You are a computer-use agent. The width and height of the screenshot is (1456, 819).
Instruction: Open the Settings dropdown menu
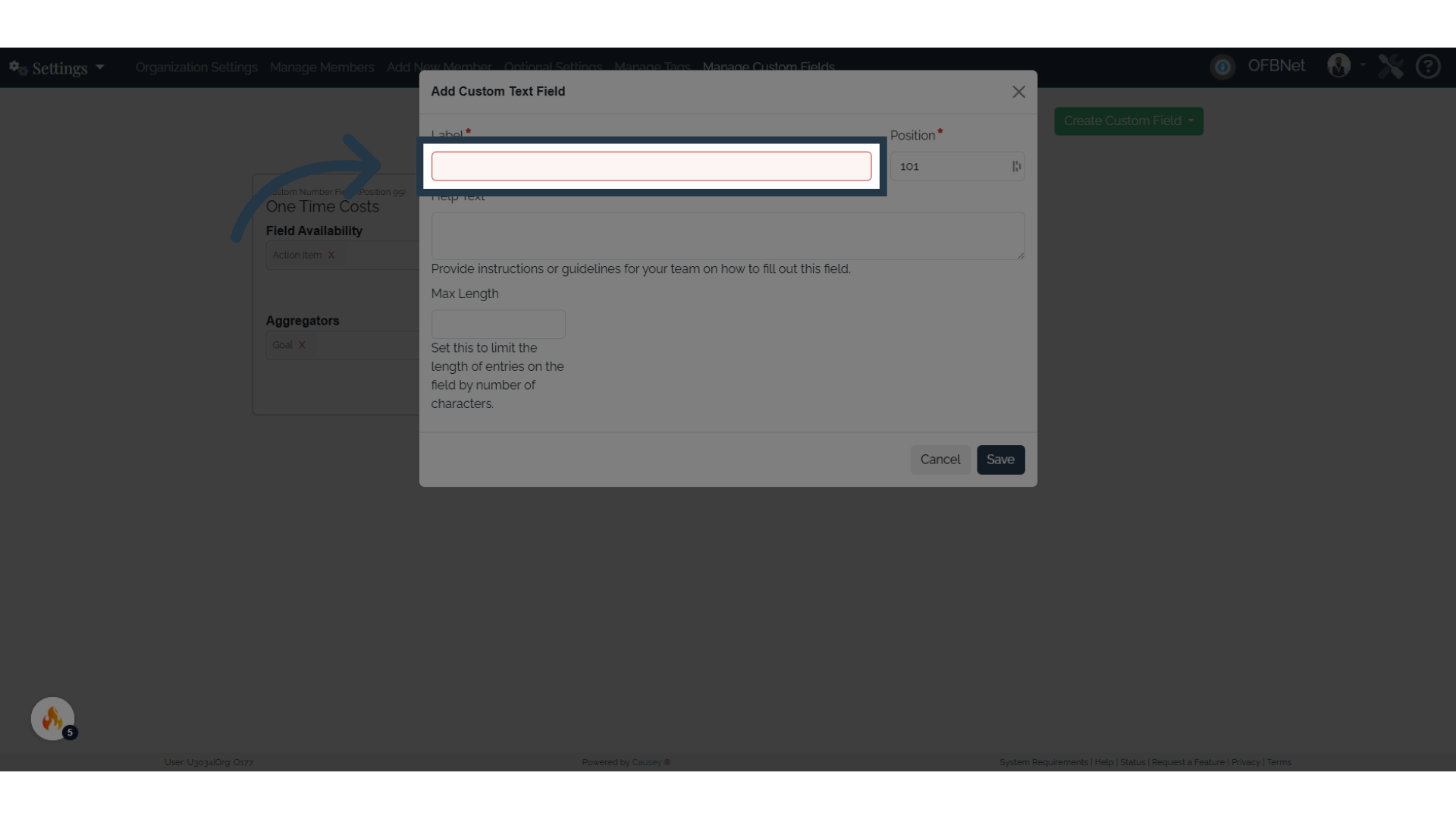pyautogui.click(x=58, y=68)
